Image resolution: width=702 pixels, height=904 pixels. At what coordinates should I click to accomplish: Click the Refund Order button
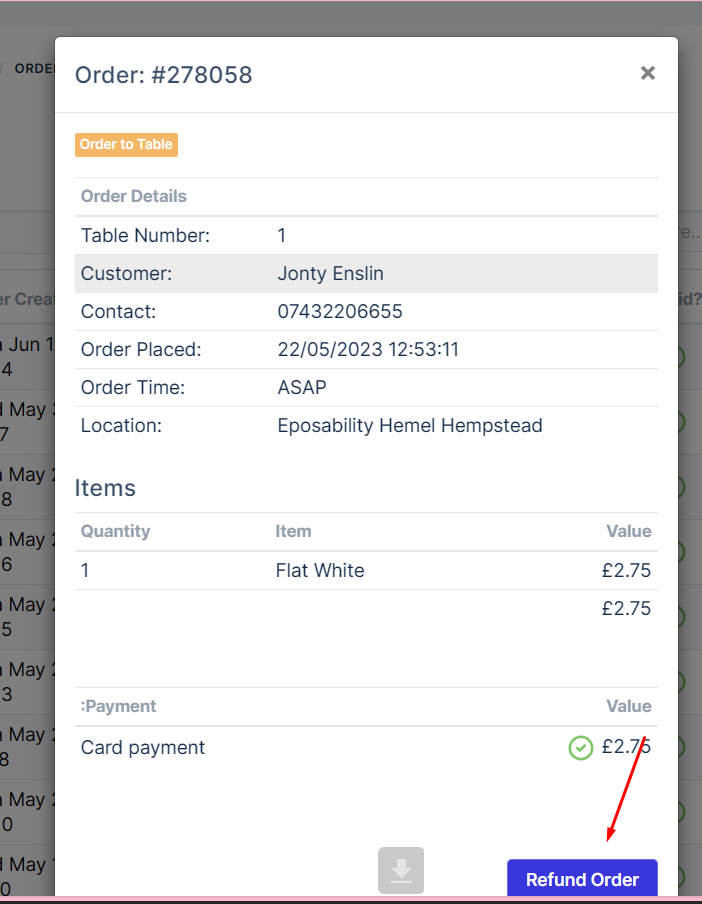(x=582, y=879)
